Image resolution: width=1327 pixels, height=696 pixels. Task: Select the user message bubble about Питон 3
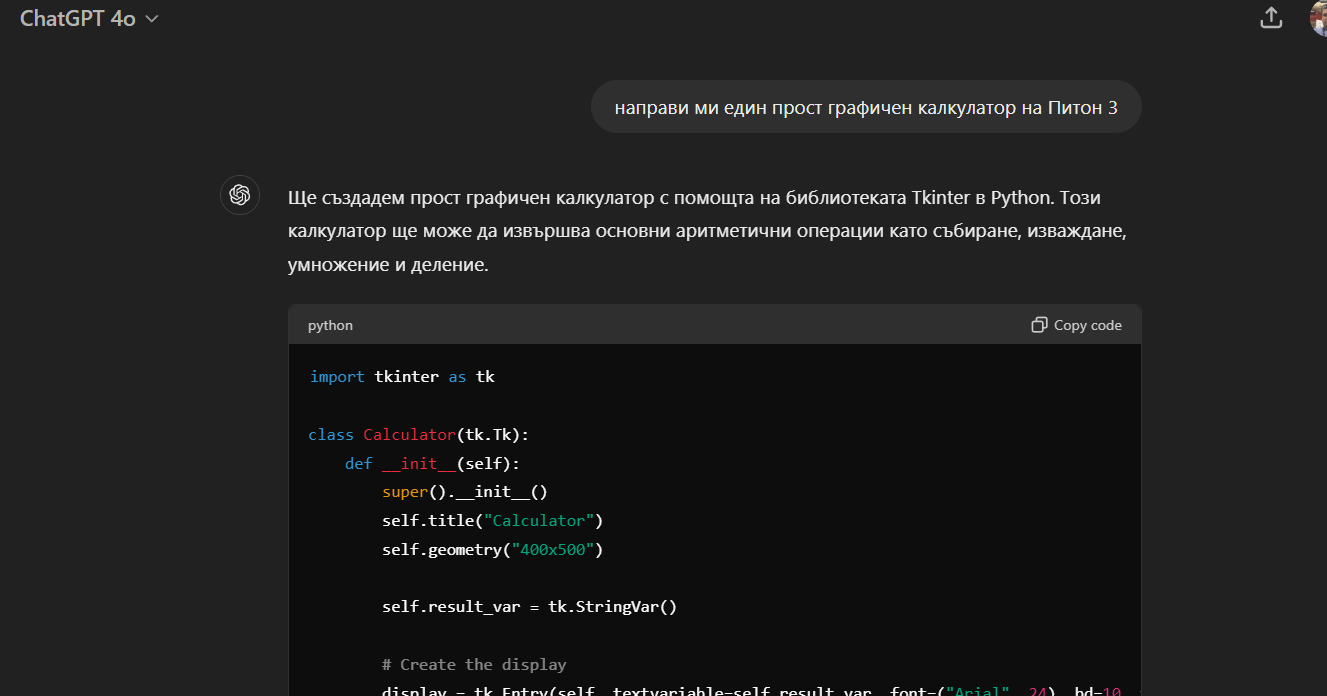coord(866,107)
